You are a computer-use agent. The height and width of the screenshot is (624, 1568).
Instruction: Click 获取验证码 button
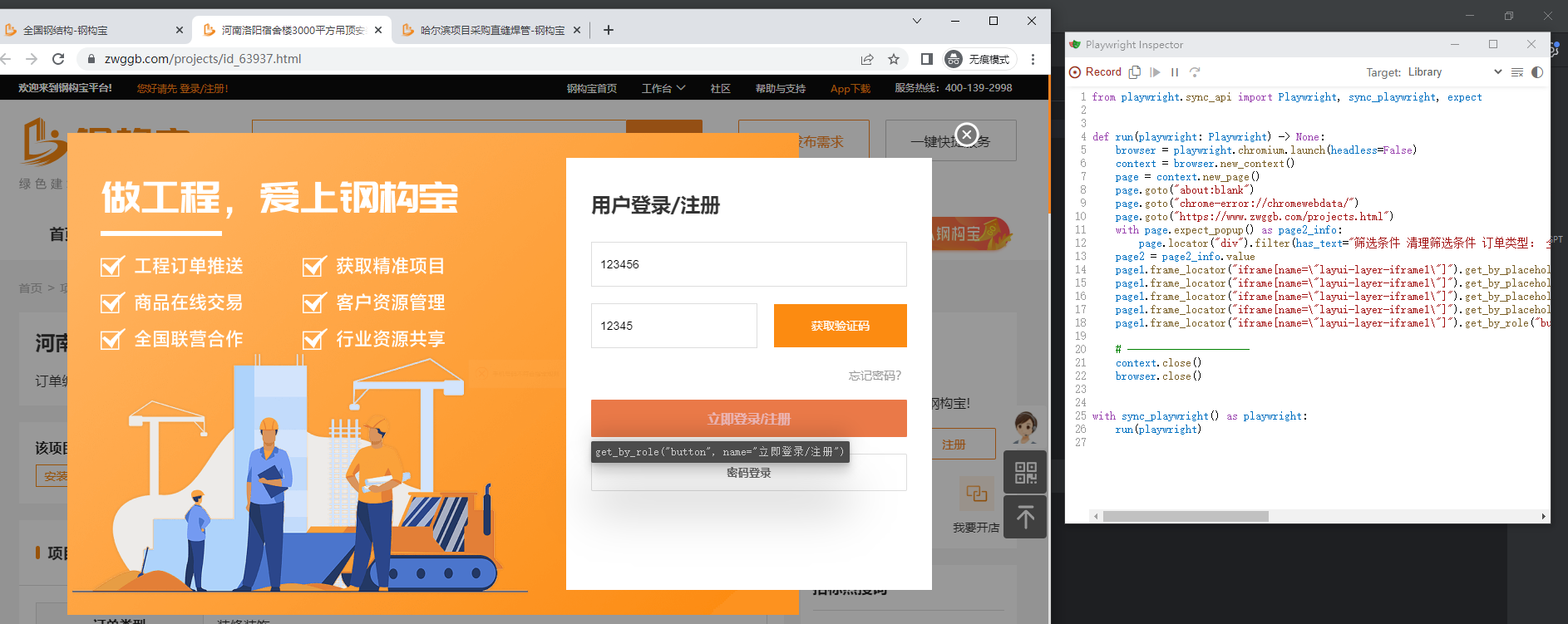[x=841, y=326]
